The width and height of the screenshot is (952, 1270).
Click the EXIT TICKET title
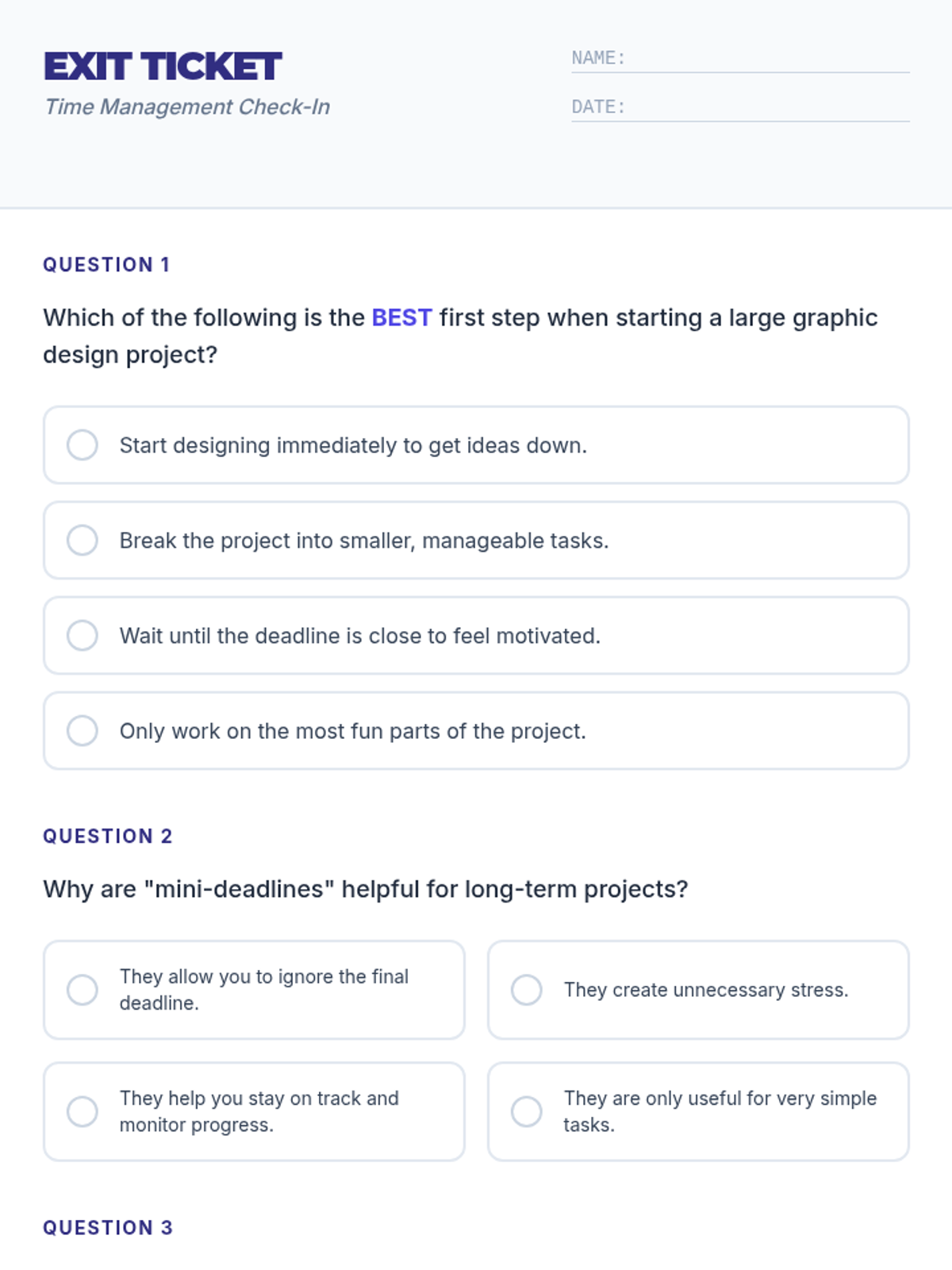[x=163, y=67]
